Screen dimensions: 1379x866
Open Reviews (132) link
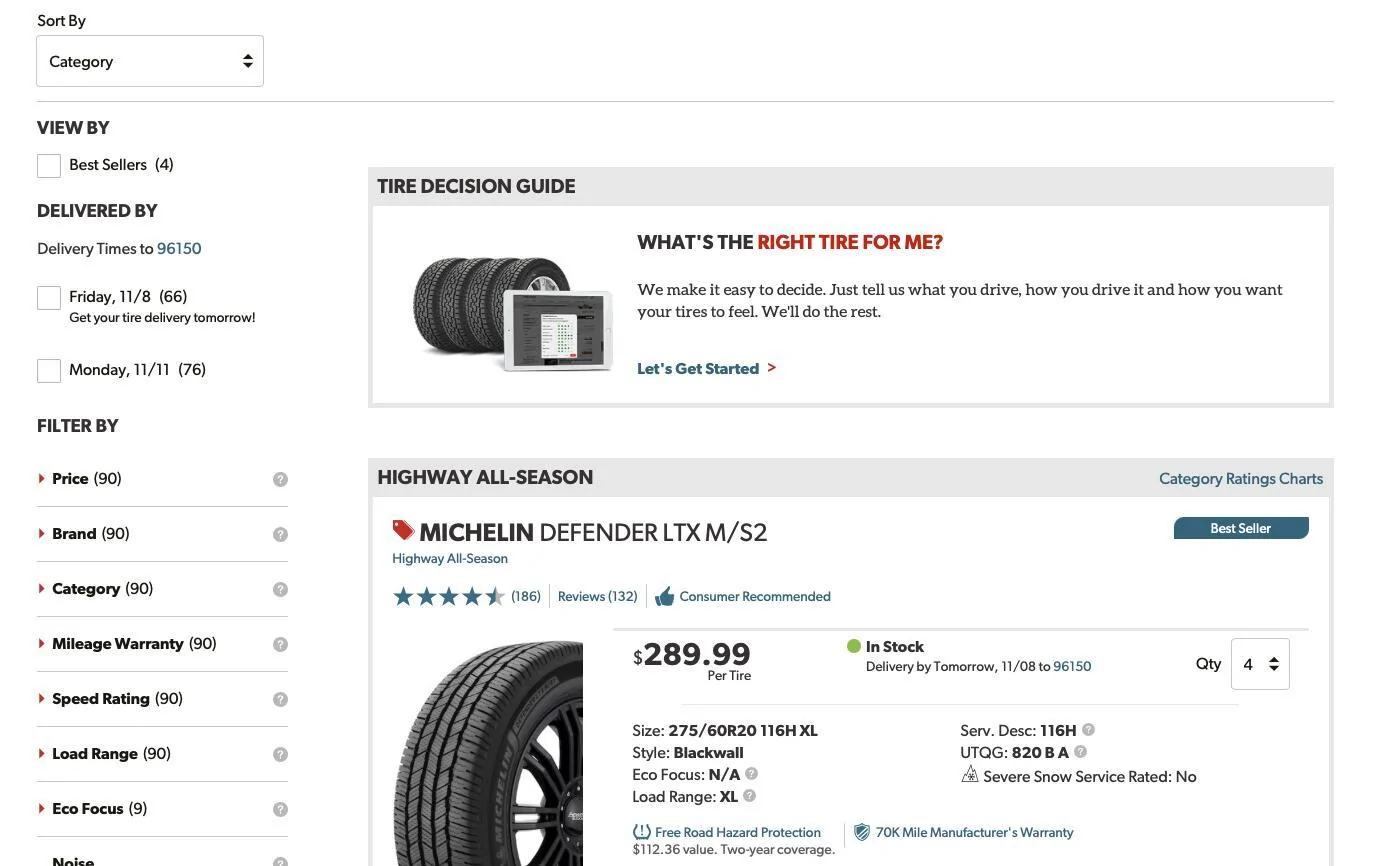pyautogui.click(x=597, y=597)
